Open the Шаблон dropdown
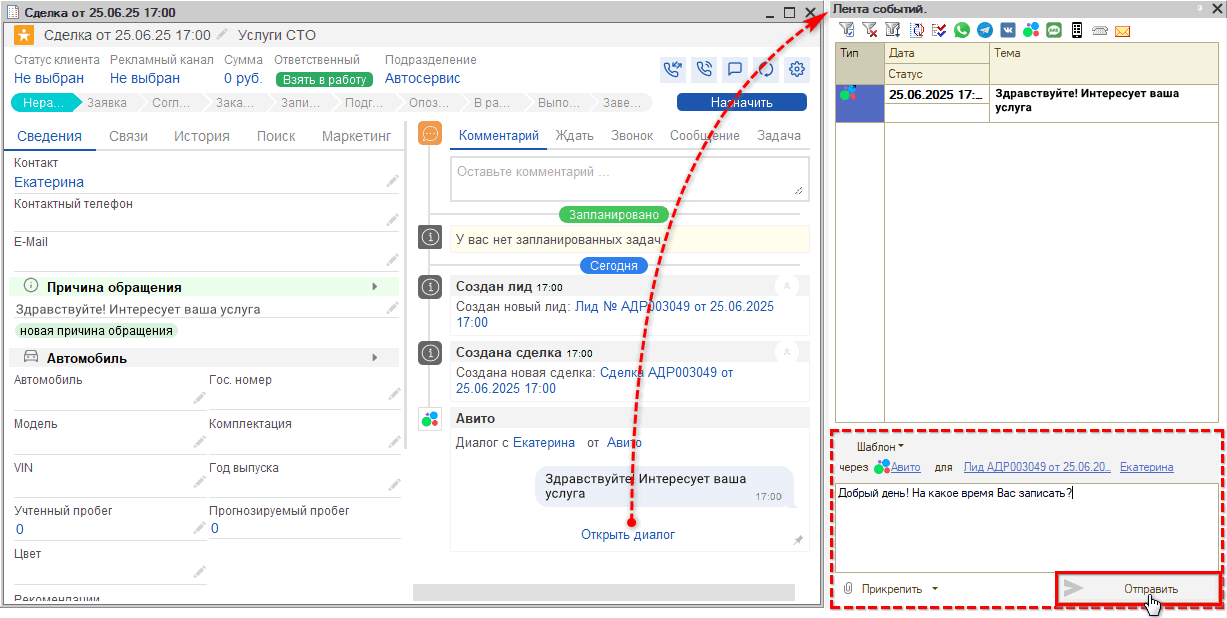The width and height of the screenshot is (1227, 618). click(x=880, y=447)
